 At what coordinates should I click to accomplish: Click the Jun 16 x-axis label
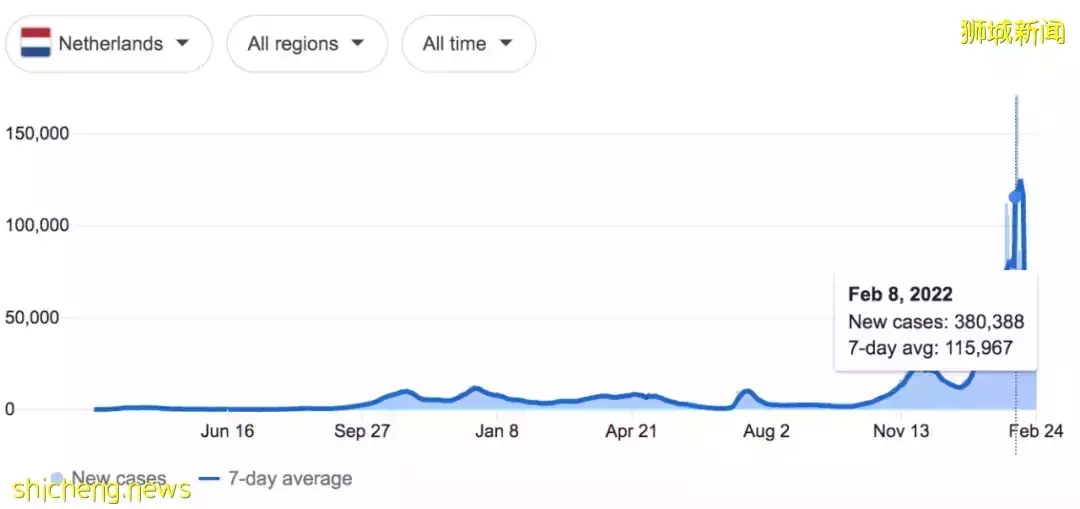point(227,431)
